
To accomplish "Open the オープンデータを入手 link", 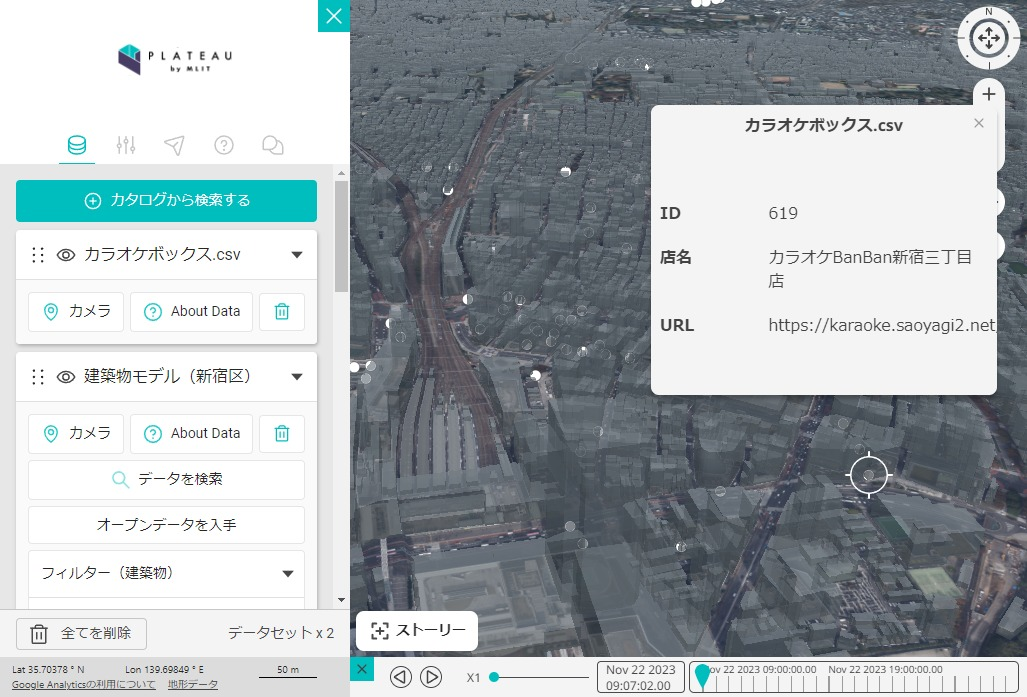I will point(166,525).
